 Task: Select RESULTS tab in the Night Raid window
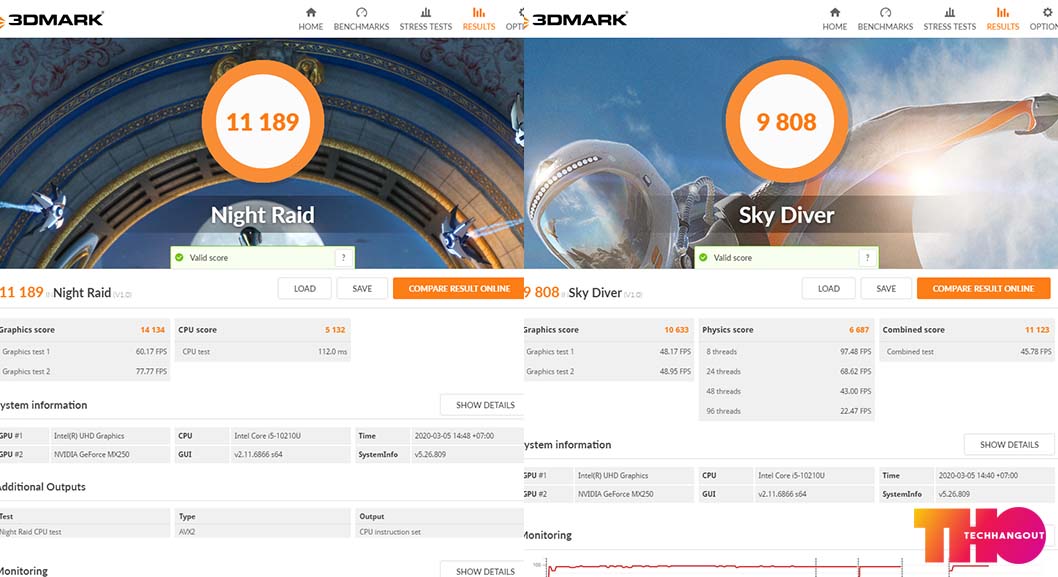click(478, 19)
